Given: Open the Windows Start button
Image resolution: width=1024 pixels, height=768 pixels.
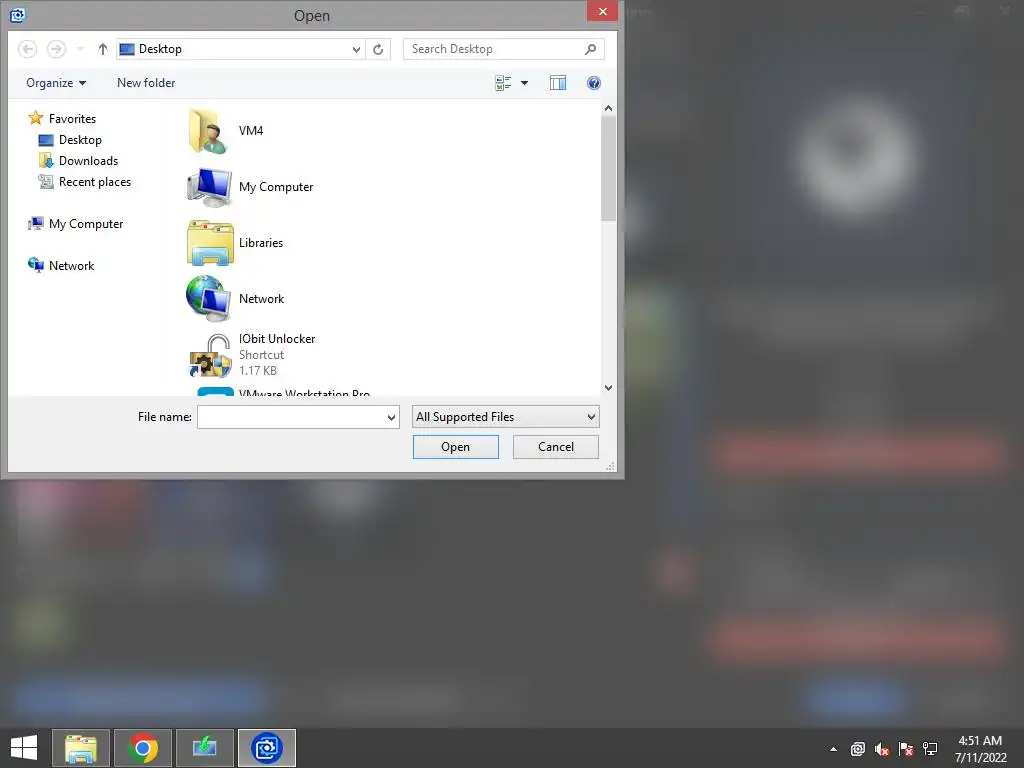Looking at the screenshot, I should pos(24,748).
